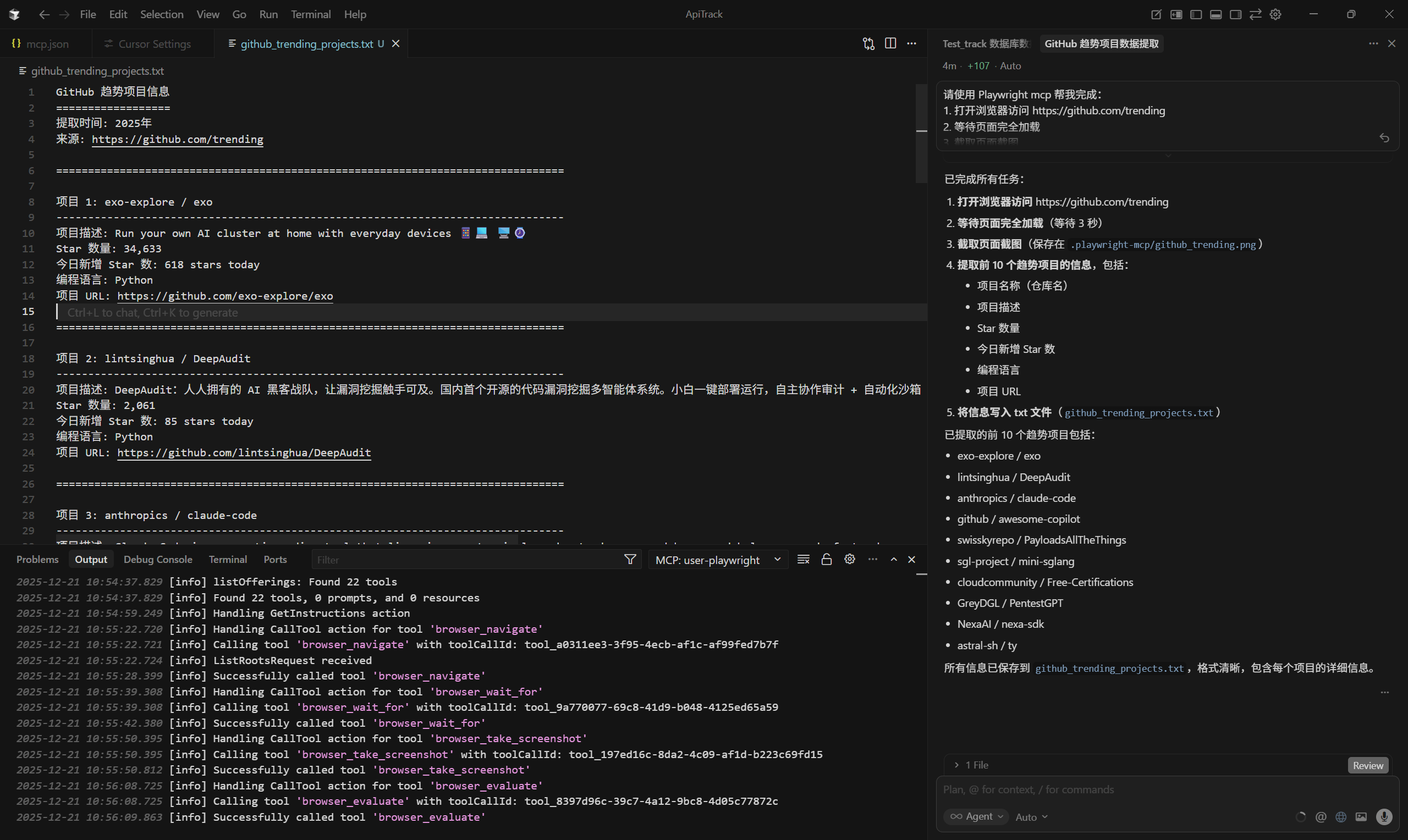The width and height of the screenshot is (1408, 840).
Task: Click the @ mention context icon
Action: 1321,816
